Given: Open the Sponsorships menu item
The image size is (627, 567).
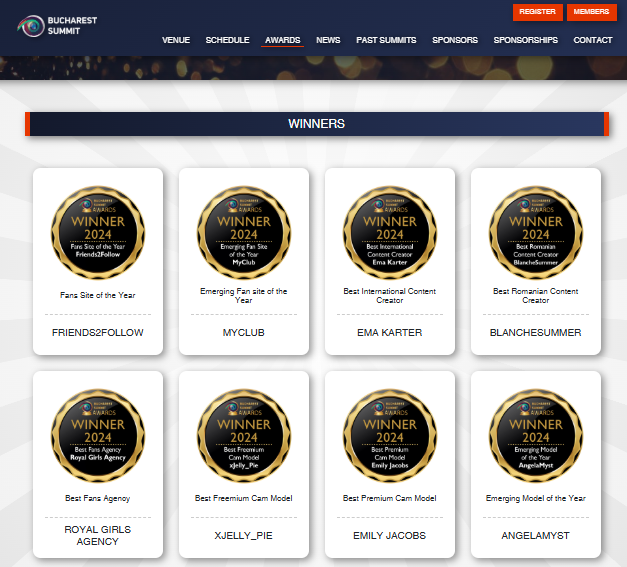Looking at the screenshot, I should (x=525, y=41).
